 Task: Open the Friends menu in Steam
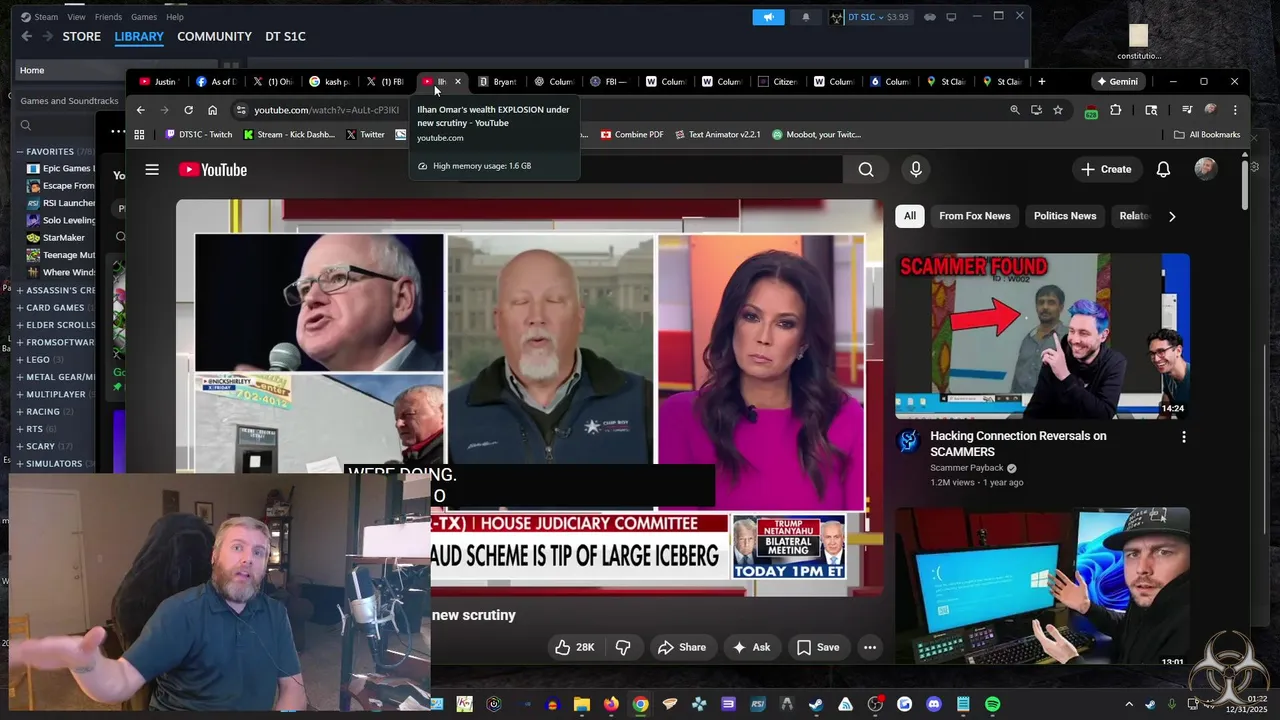pos(108,17)
